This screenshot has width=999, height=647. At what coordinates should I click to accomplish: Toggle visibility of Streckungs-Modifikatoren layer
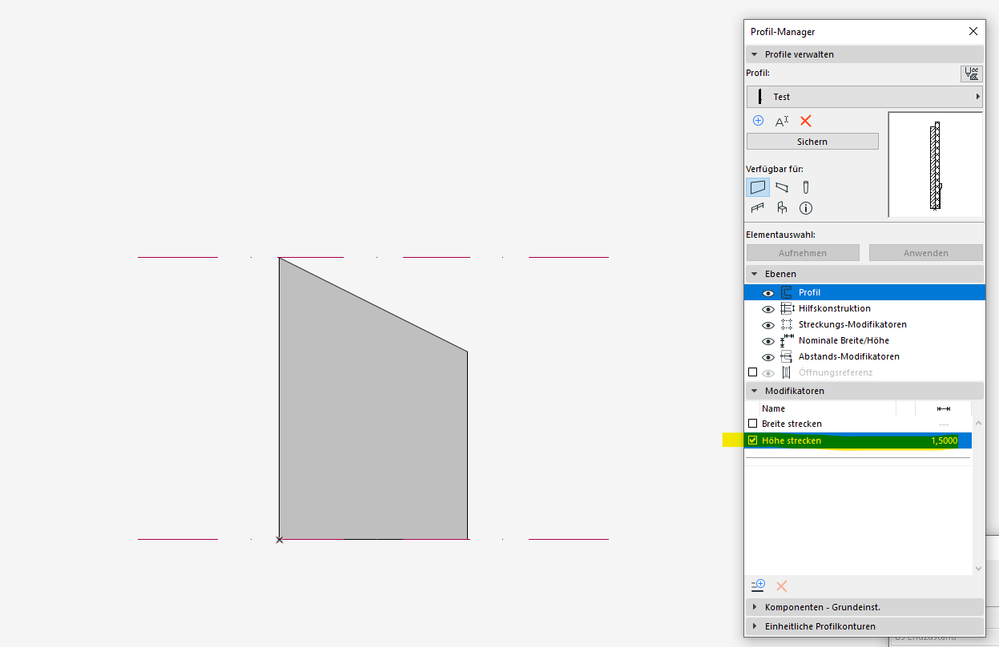(x=768, y=325)
